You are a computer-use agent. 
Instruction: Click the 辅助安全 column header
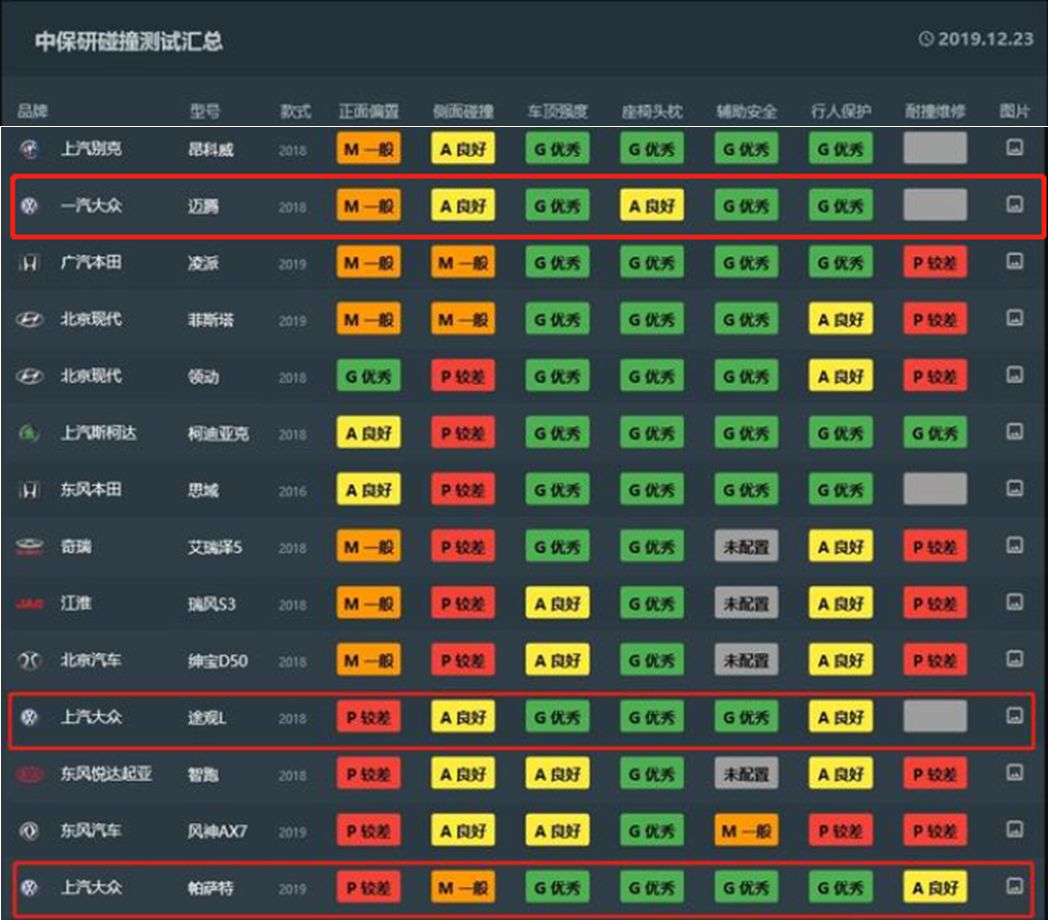(747, 110)
